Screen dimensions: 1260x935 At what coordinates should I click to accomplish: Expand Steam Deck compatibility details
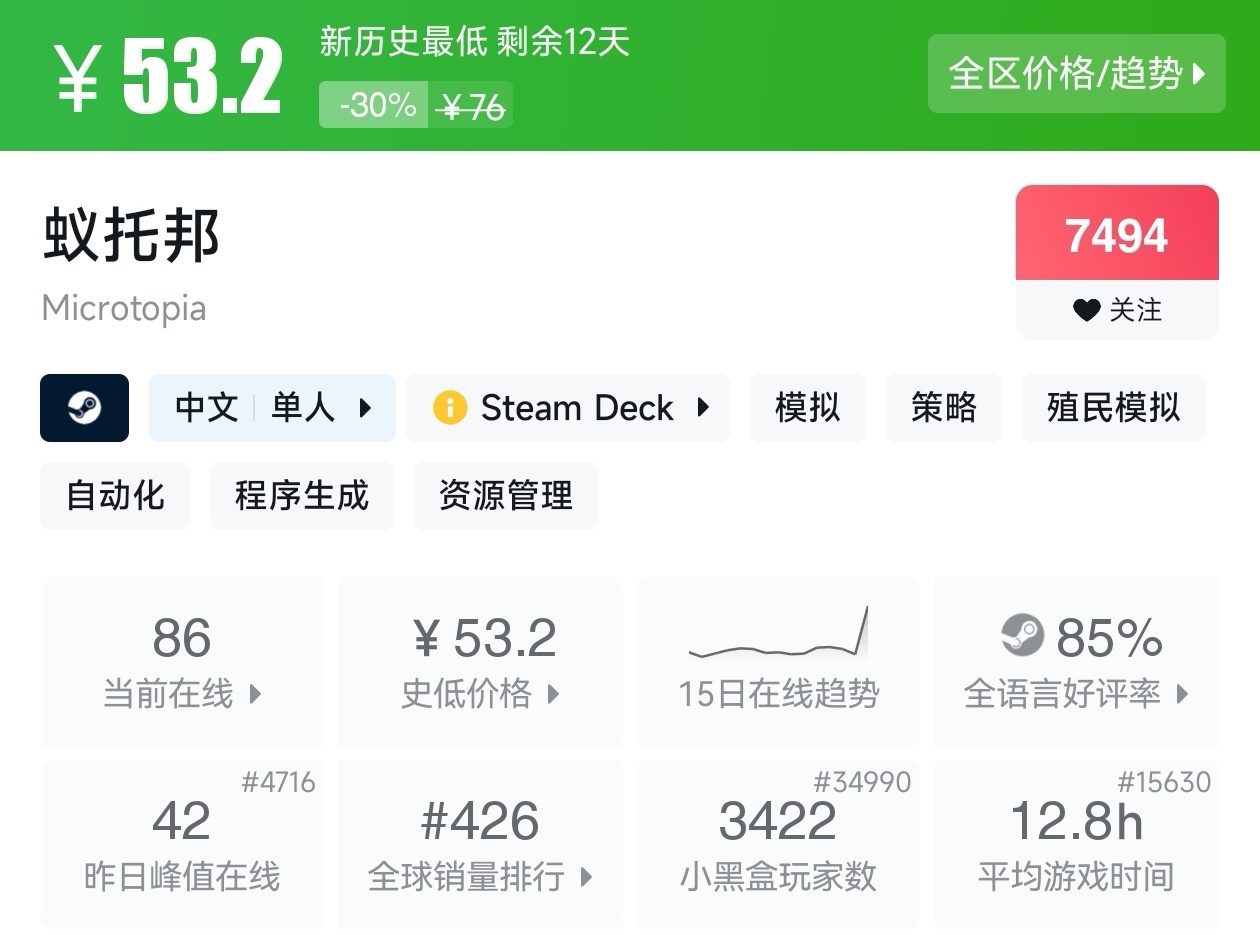click(568, 408)
